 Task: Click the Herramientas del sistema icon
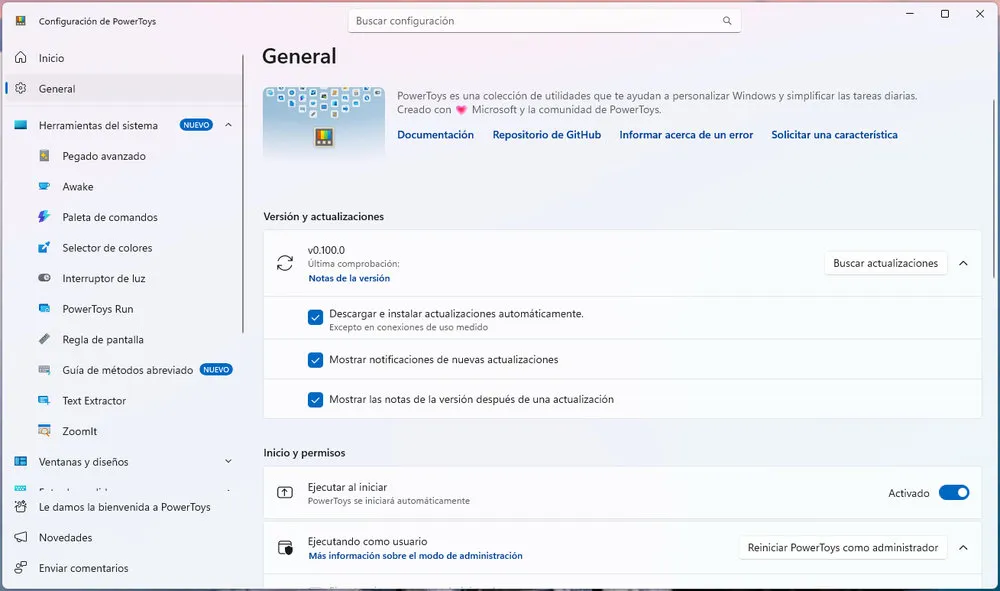pos(20,125)
